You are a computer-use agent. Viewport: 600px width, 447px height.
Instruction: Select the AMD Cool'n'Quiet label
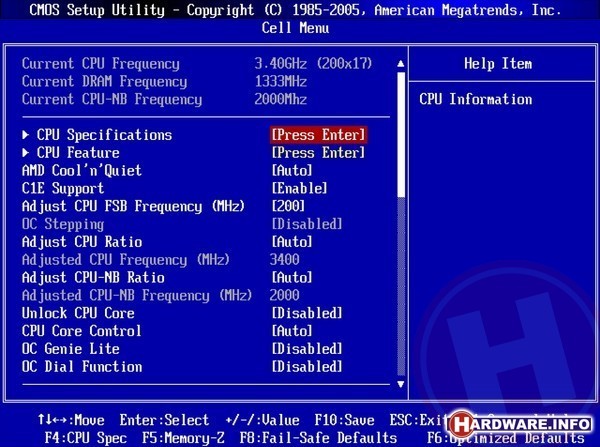coord(82,170)
